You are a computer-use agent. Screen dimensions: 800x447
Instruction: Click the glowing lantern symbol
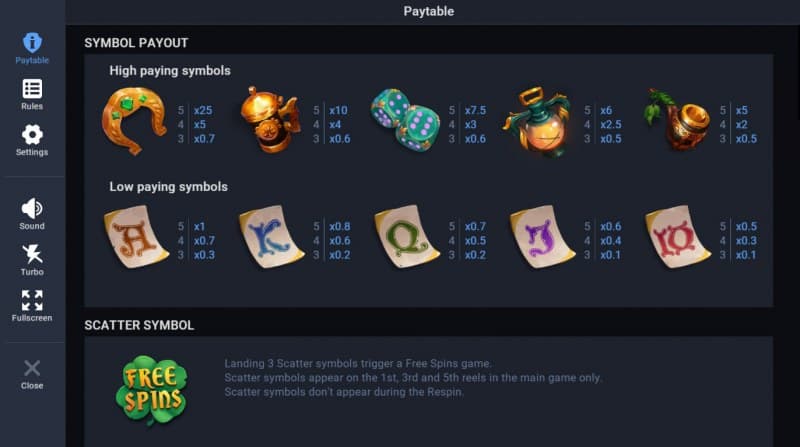click(x=541, y=121)
